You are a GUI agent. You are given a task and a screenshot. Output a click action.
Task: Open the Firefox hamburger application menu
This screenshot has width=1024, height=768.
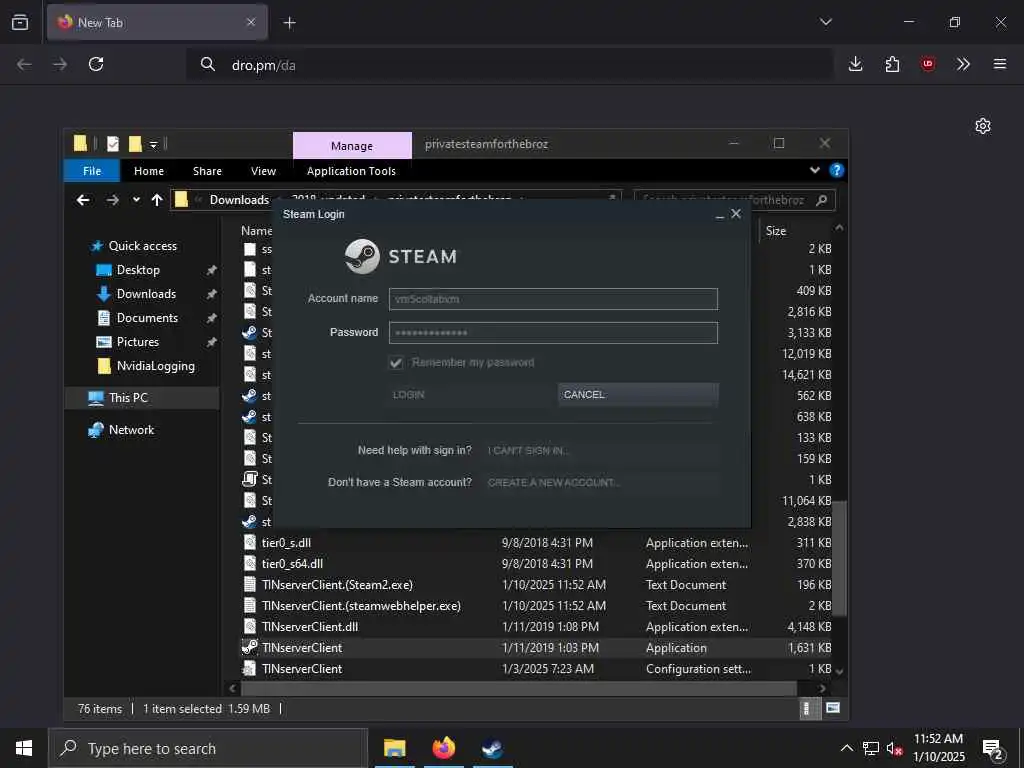[x=1000, y=64]
